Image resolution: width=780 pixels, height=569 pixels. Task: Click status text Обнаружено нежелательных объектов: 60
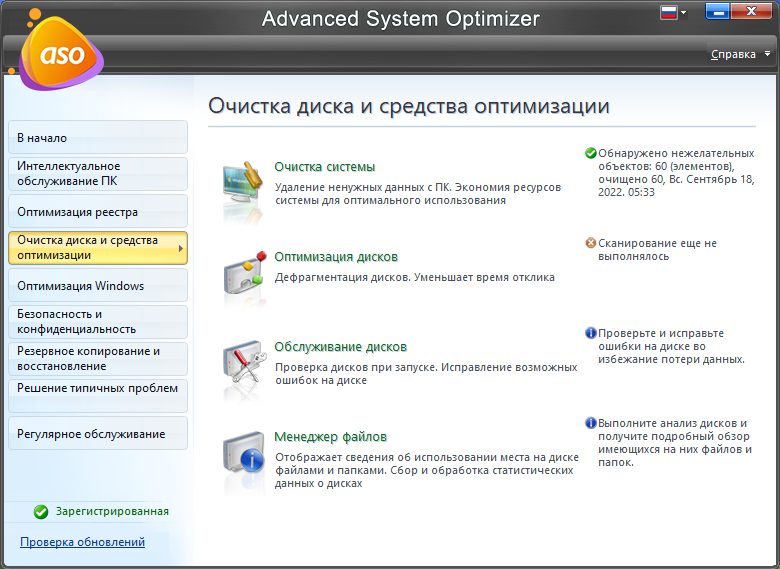676,173
